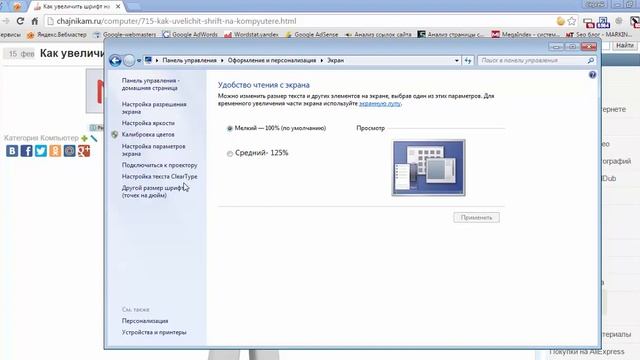640x360 pixels.
Task: Share page via Odnoklassniki icon
Action: click(55, 151)
